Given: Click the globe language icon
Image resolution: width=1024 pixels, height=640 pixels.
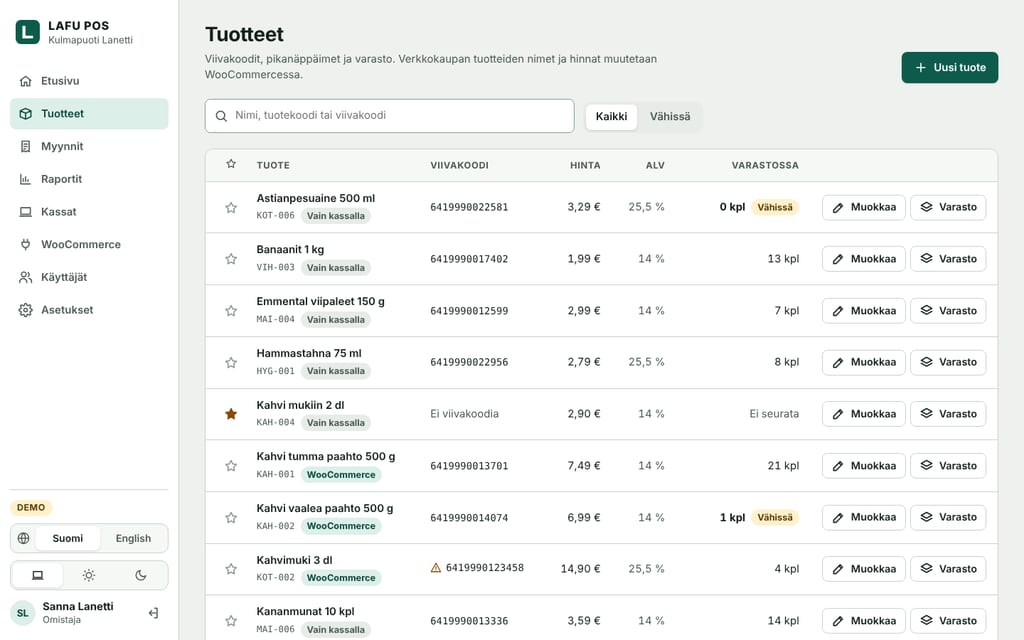Looking at the screenshot, I should tap(24, 538).
